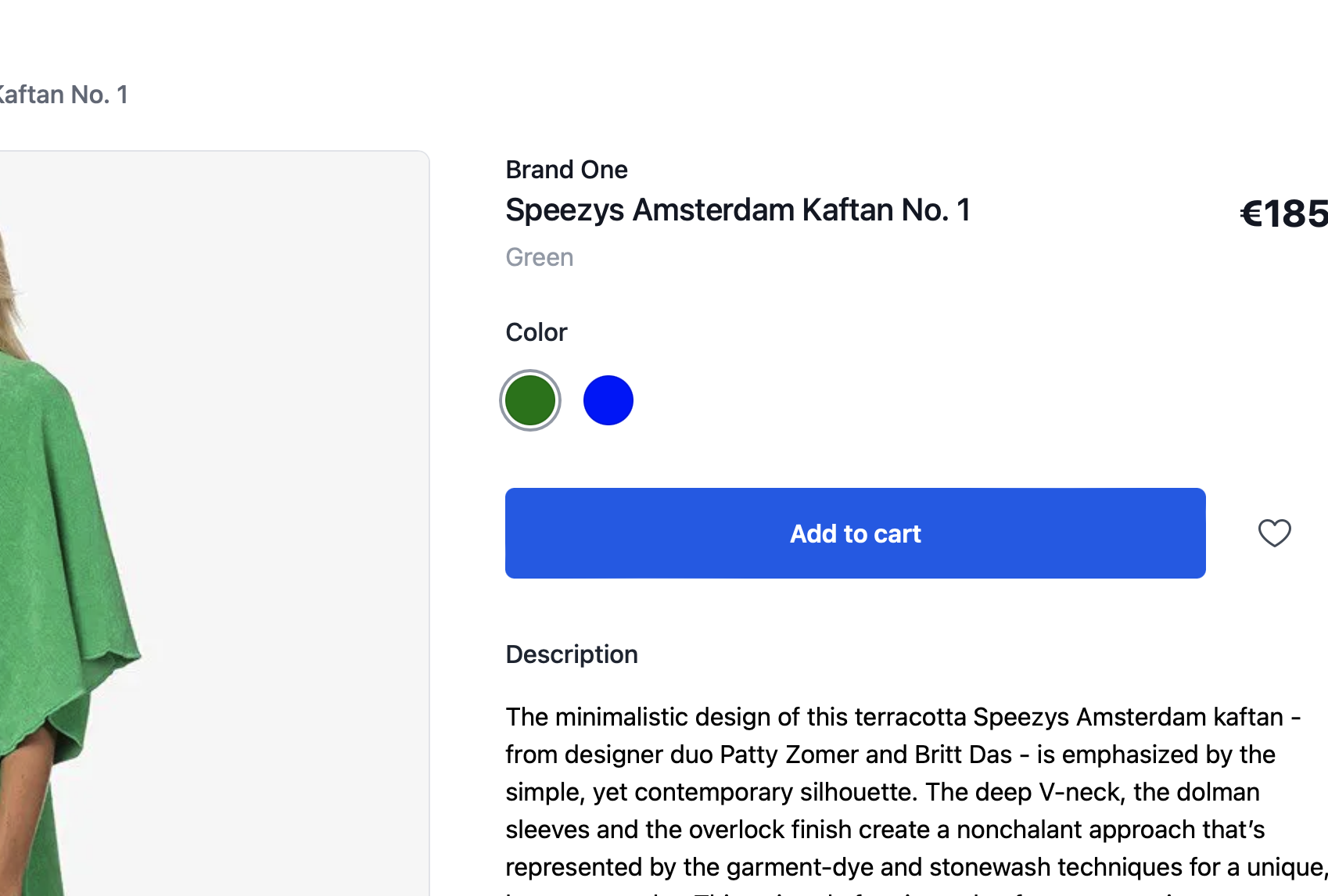
Task: Click the Speezys Amsterdam Kaftan No. 1 title
Action: (x=738, y=210)
